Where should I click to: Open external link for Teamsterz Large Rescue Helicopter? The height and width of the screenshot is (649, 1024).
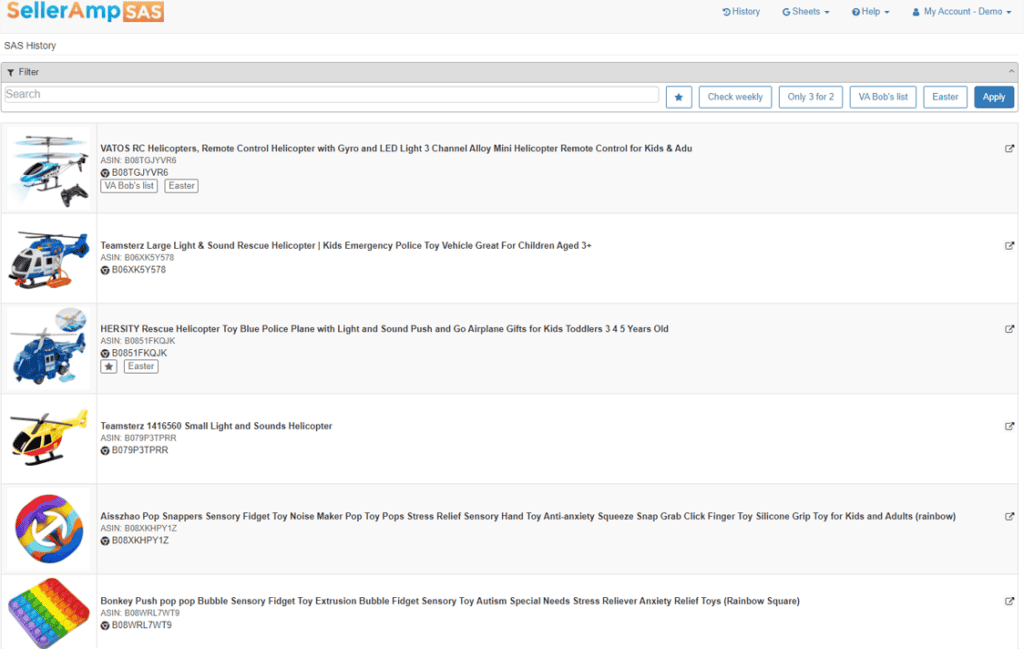[x=1009, y=246]
